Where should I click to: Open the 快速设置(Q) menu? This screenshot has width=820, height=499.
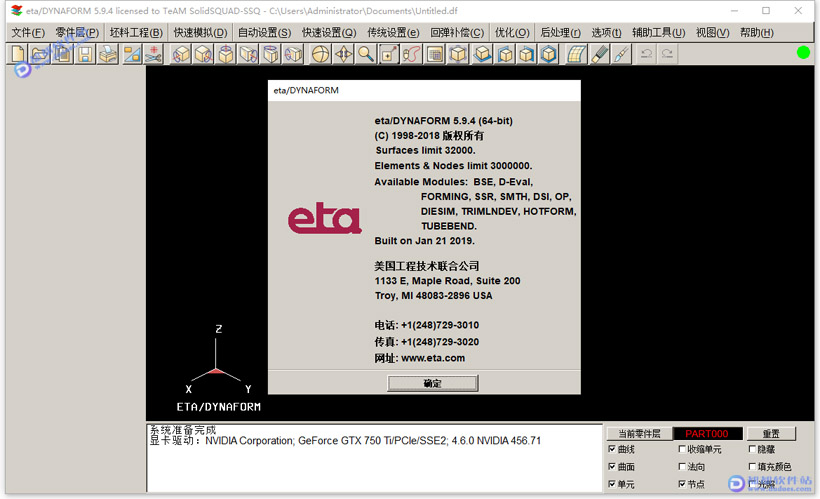[x=329, y=32]
